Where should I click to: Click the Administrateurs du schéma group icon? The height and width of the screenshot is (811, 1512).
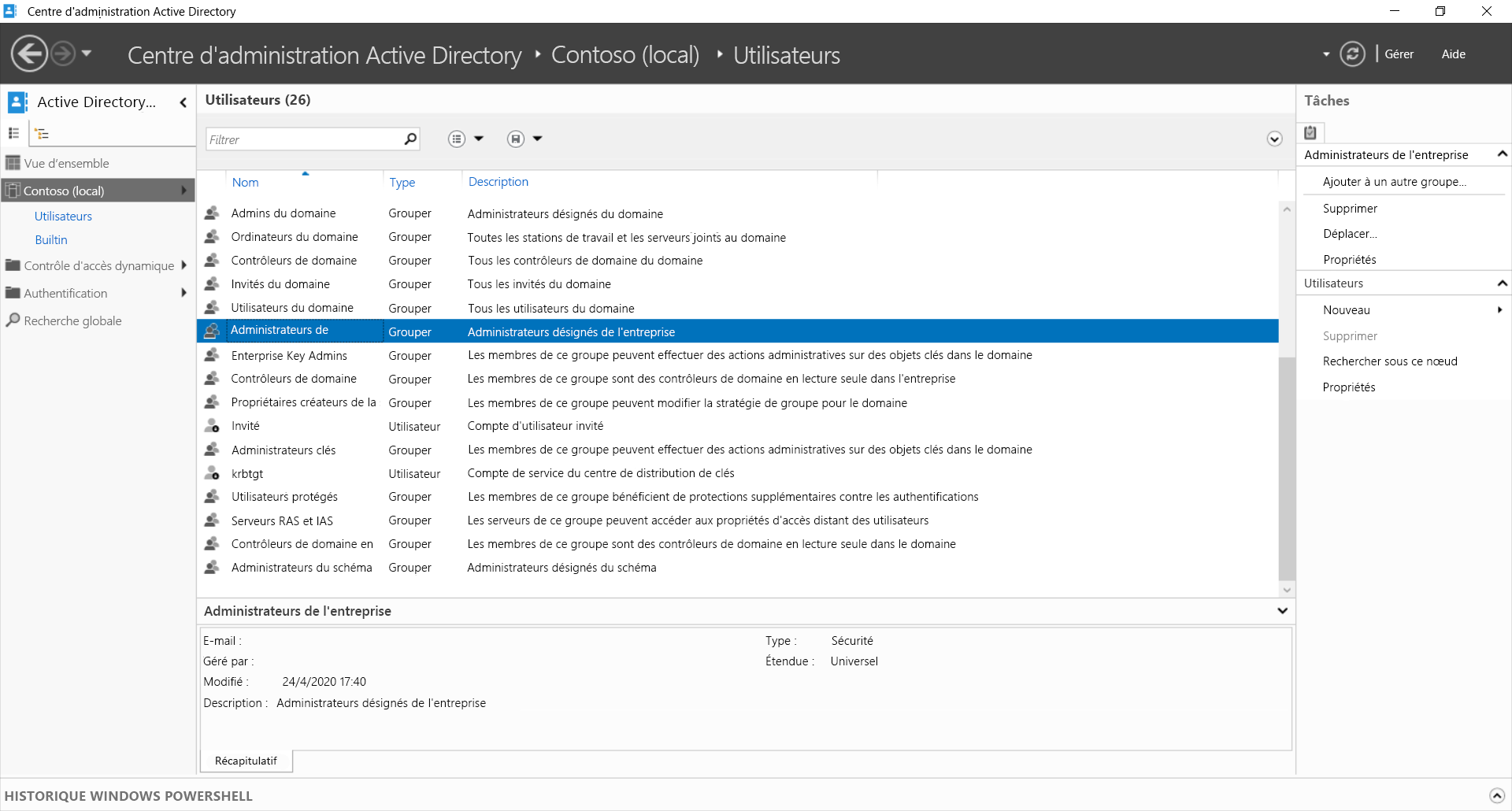(x=212, y=568)
